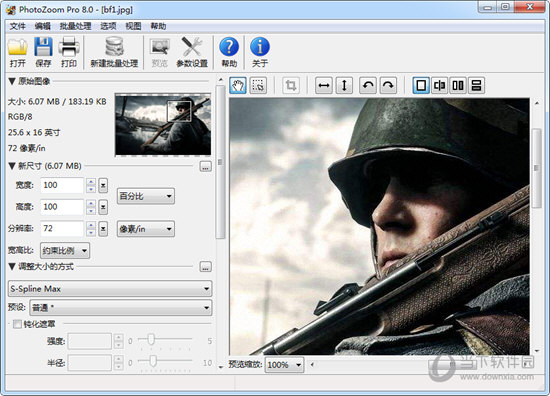550x396 pixels.
Task: Open the 高度 quick value menu arrow
Action: 103,207
